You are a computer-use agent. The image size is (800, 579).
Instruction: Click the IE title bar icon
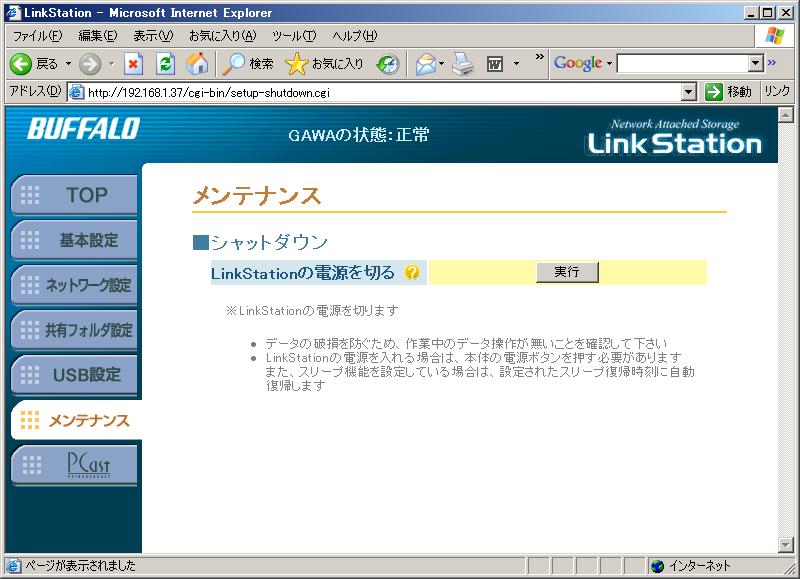(13, 13)
